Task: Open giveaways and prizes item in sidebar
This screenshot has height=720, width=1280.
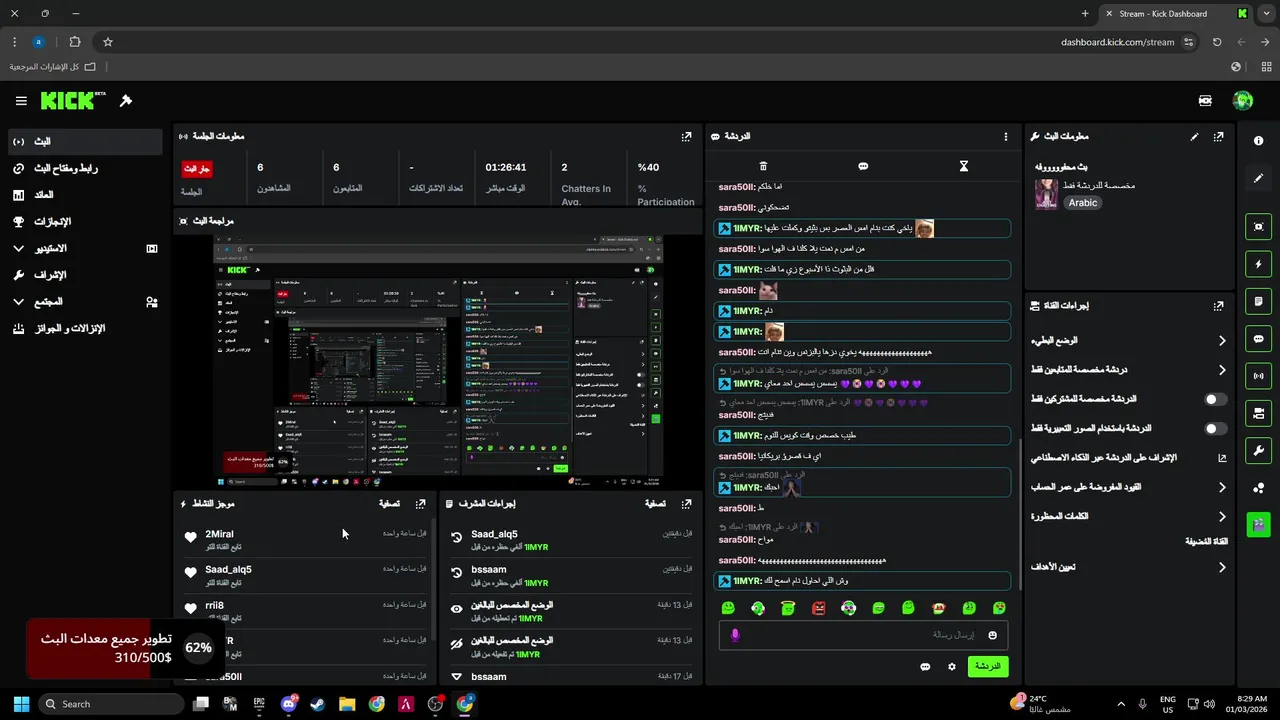Action: coord(85,328)
